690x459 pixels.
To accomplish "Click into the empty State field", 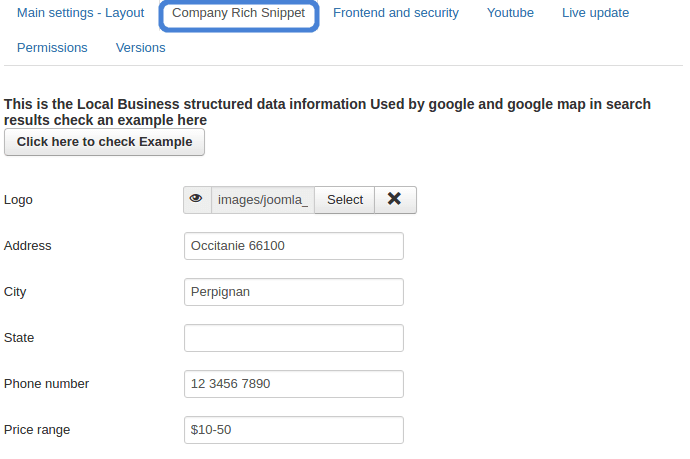I will click(x=293, y=338).
